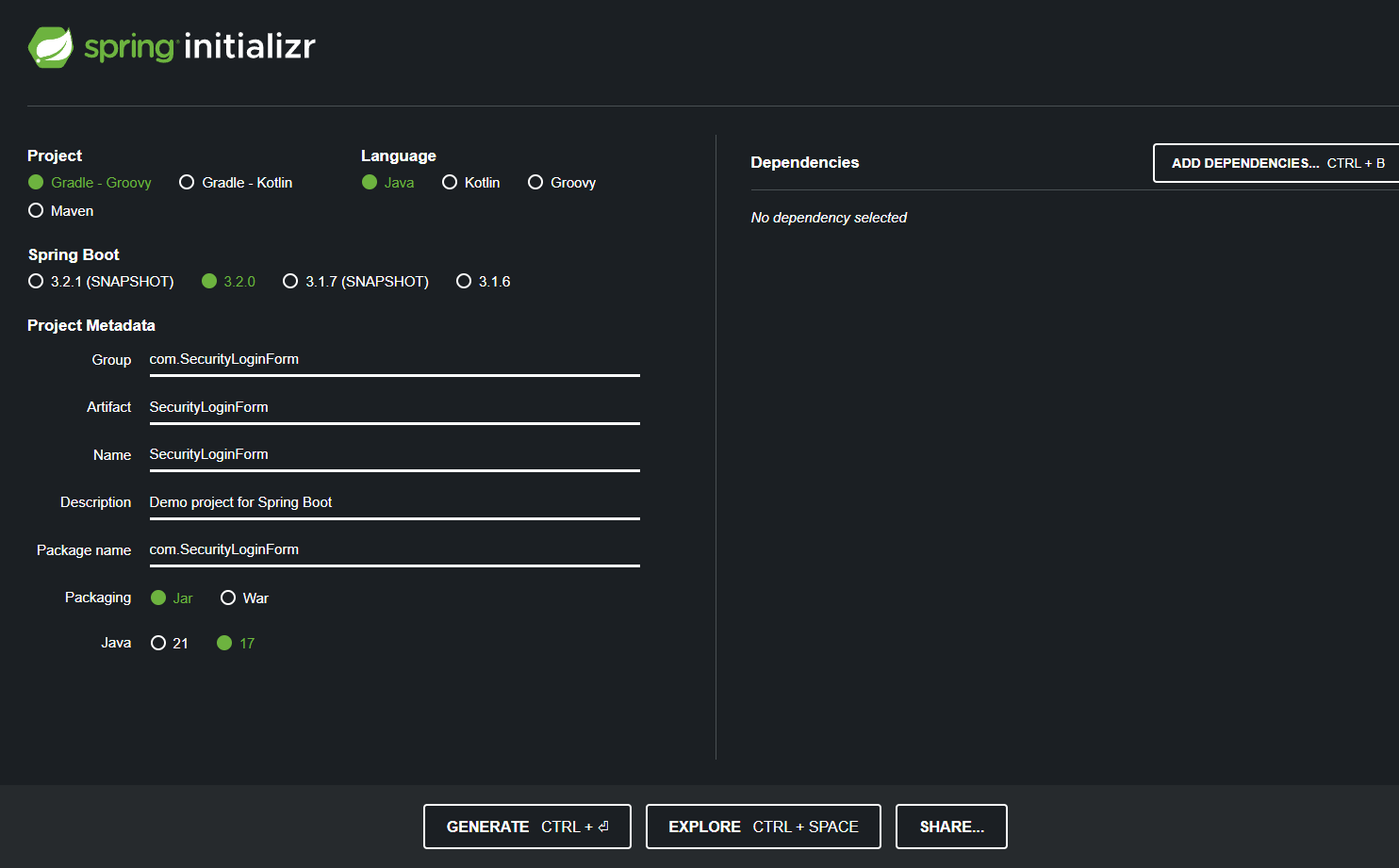Choose Spring Boot version 3.1.6
This screenshot has height=868, width=1399.
pos(483,281)
